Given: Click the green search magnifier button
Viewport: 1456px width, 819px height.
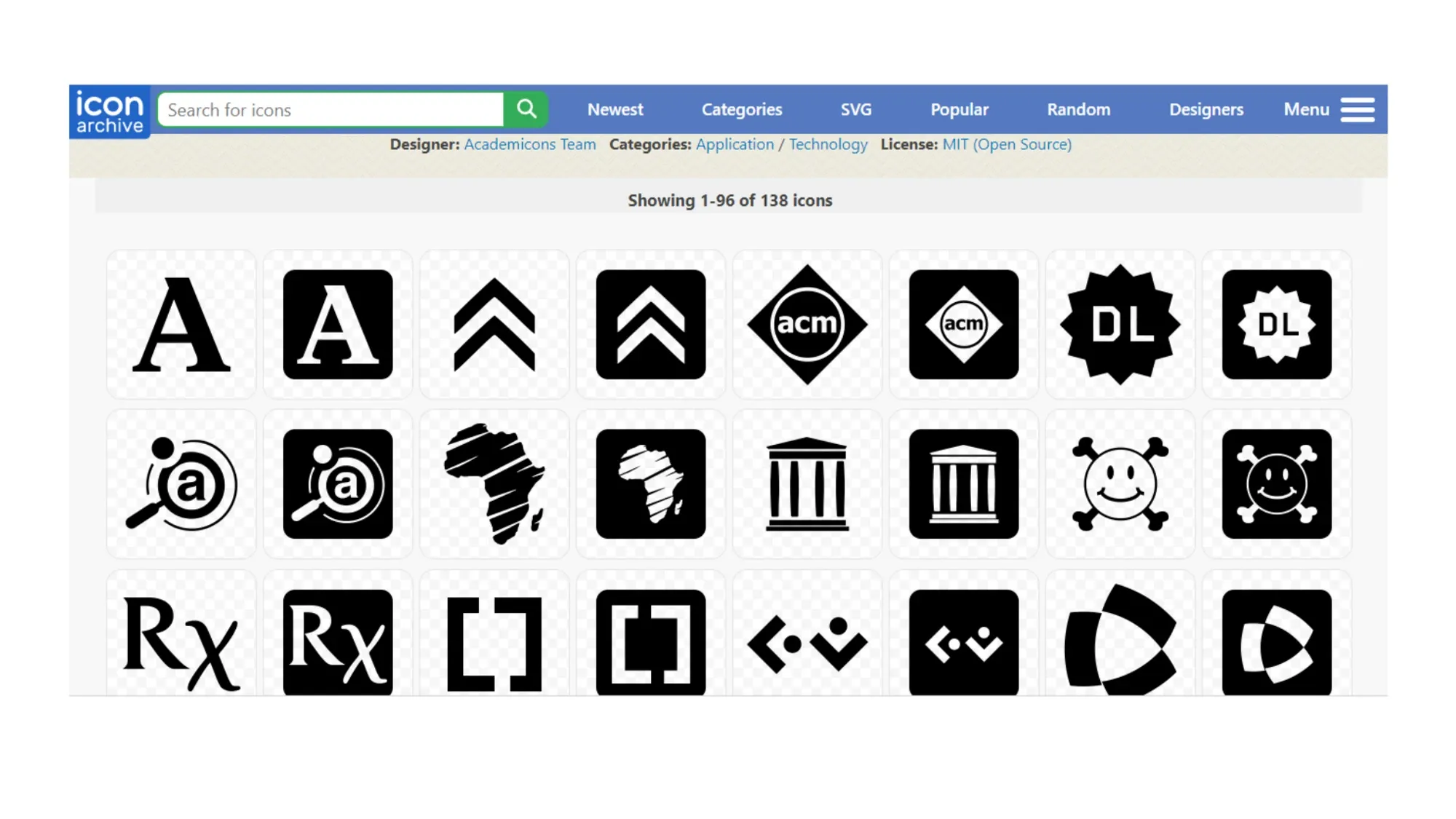Looking at the screenshot, I should click(x=526, y=109).
